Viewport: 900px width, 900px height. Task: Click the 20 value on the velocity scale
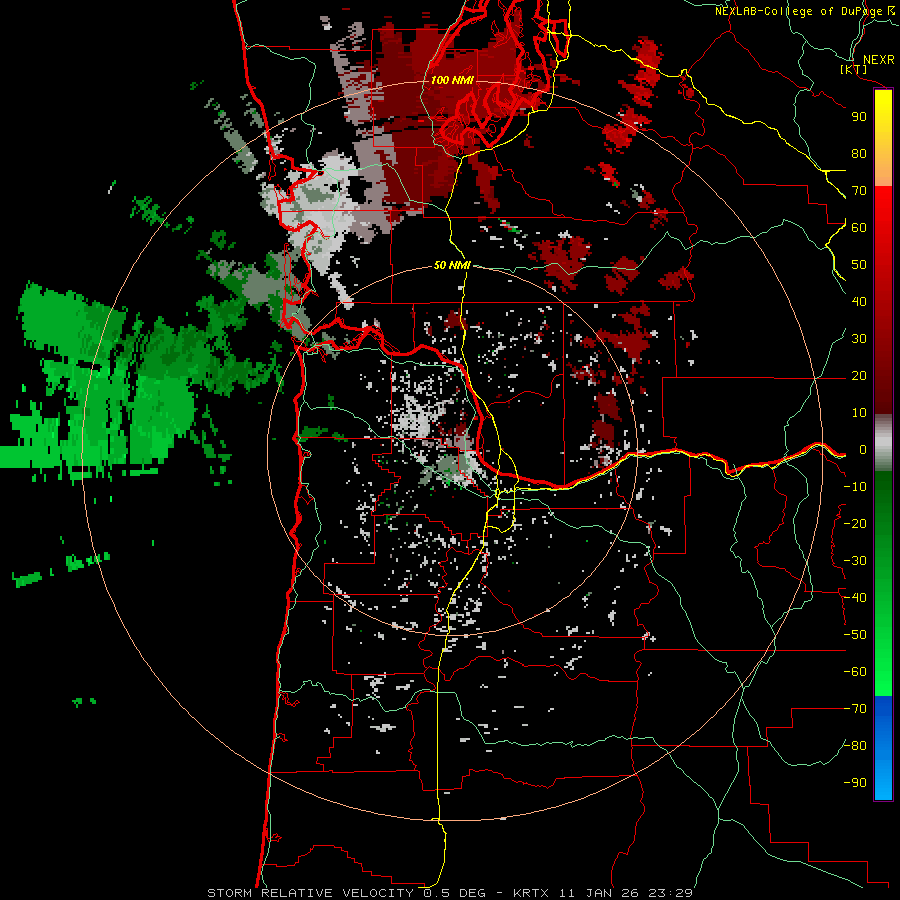click(859, 375)
